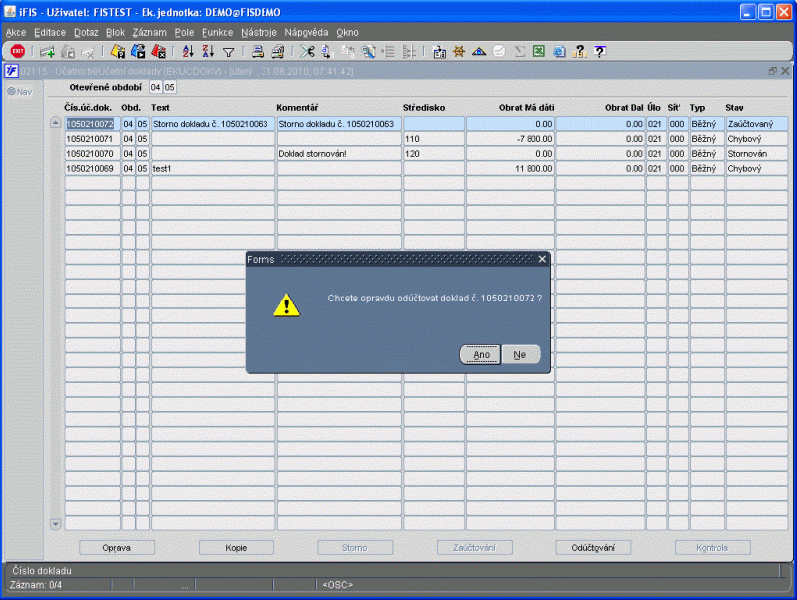Click the triangle pyramid toolbar icon

(479, 51)
